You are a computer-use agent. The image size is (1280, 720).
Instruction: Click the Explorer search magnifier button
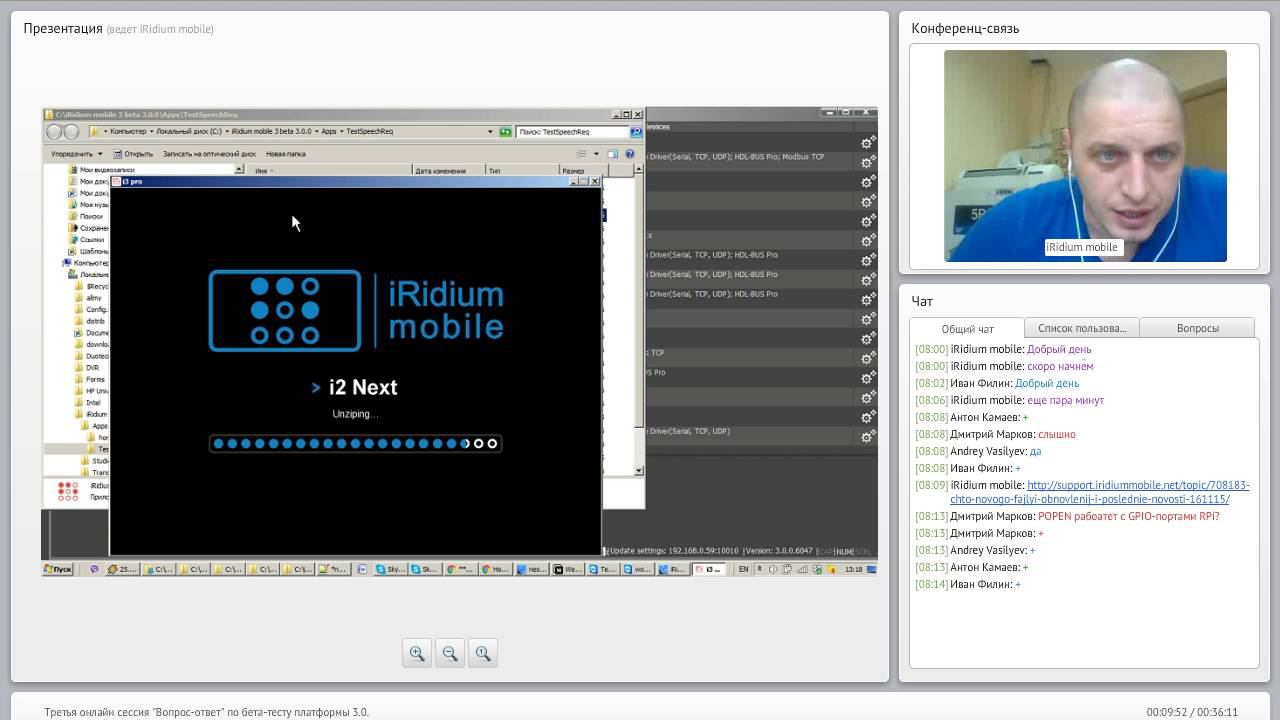[x=636, y=132]
